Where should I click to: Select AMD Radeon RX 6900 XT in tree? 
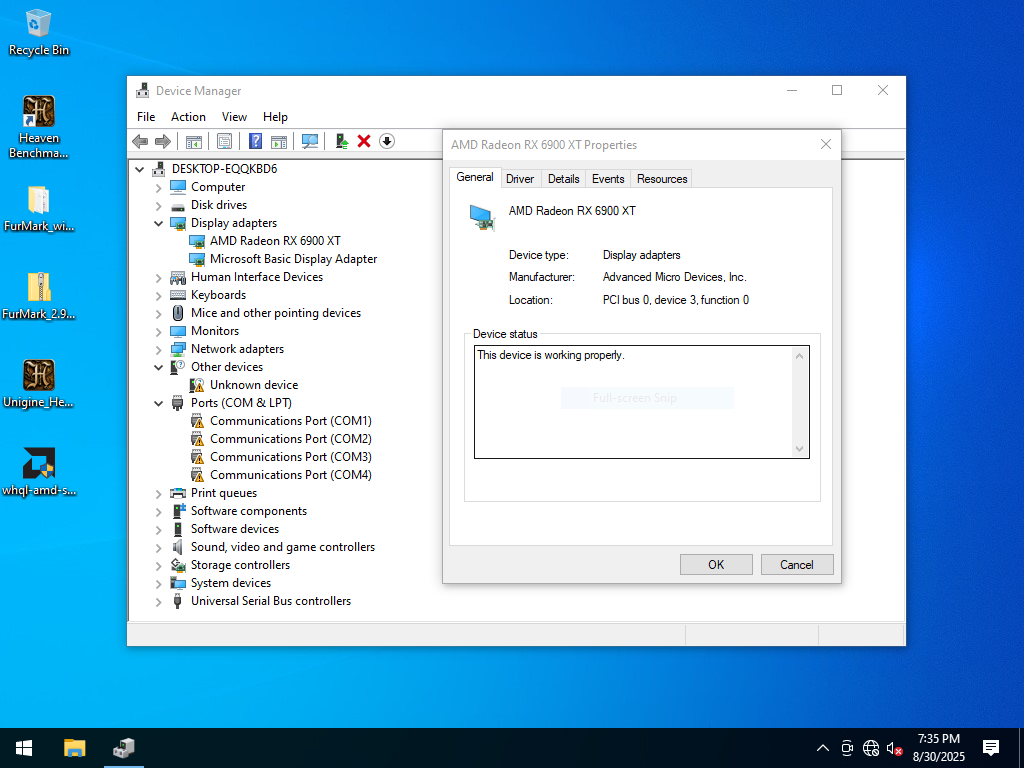275,241
